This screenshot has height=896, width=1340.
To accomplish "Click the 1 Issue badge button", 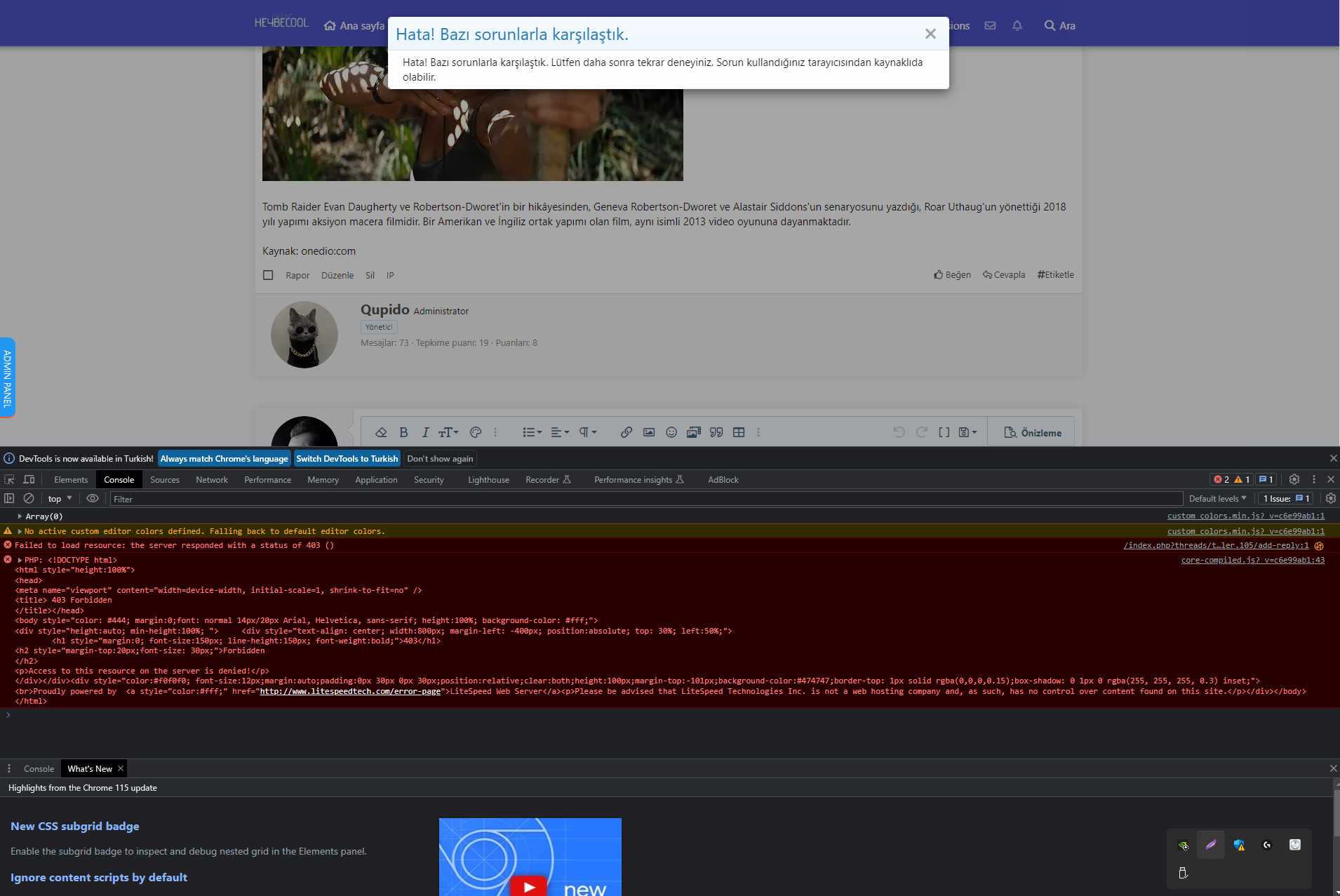I will coord(1286,498).
